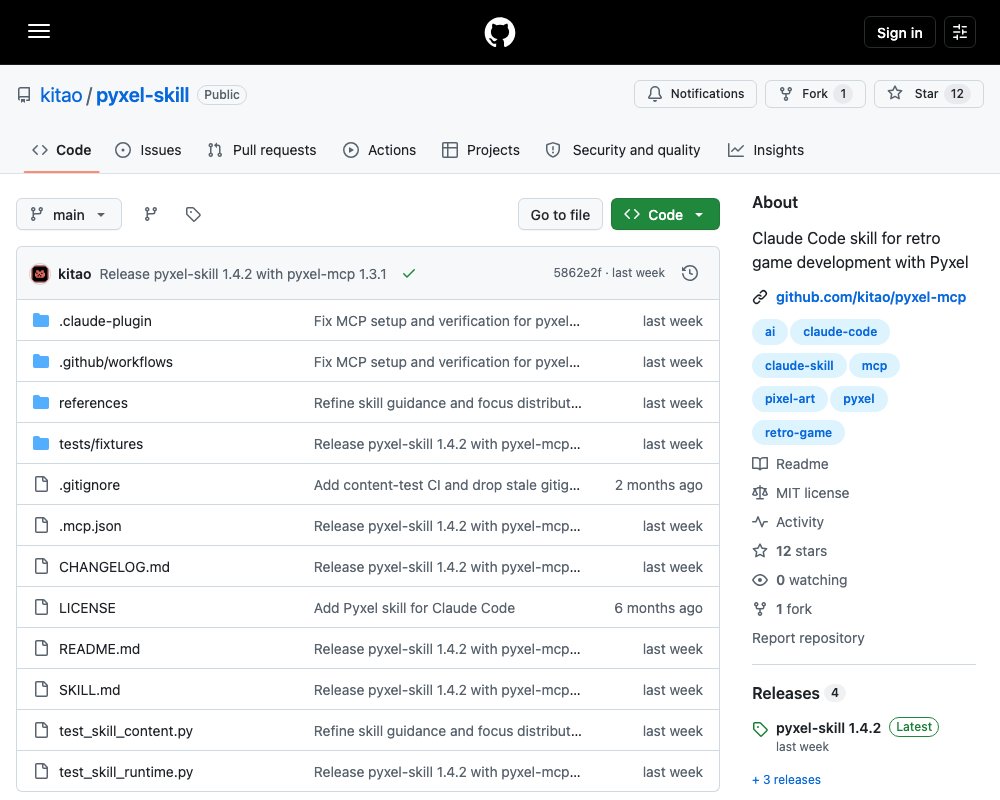Open the Pull requests tab

coord(262,150)
